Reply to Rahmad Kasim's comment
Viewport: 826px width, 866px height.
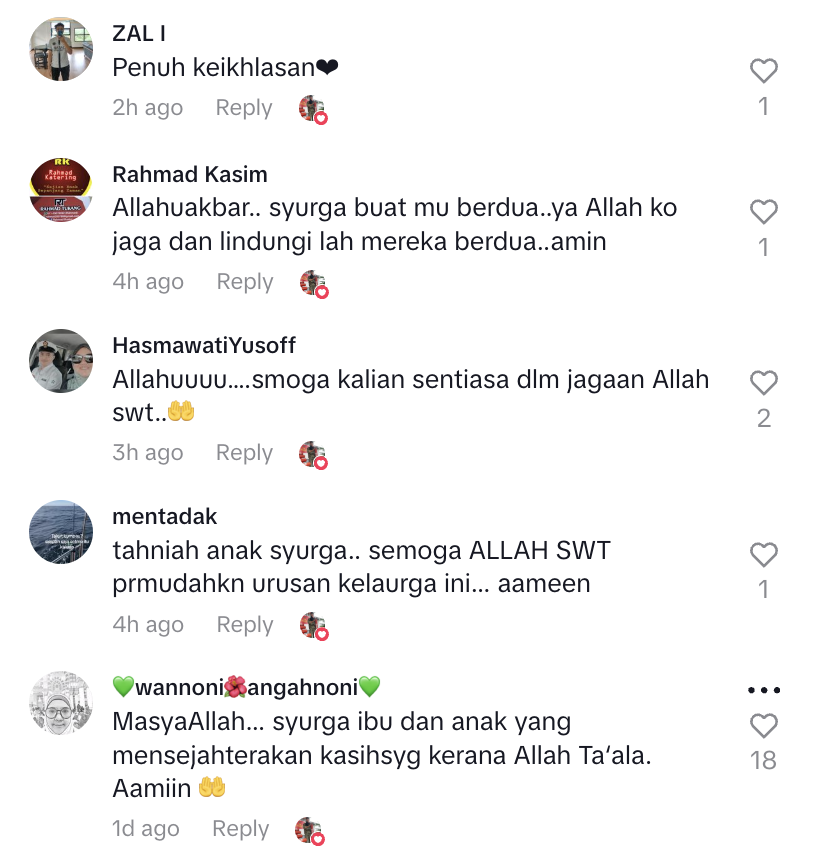(245, 281)
